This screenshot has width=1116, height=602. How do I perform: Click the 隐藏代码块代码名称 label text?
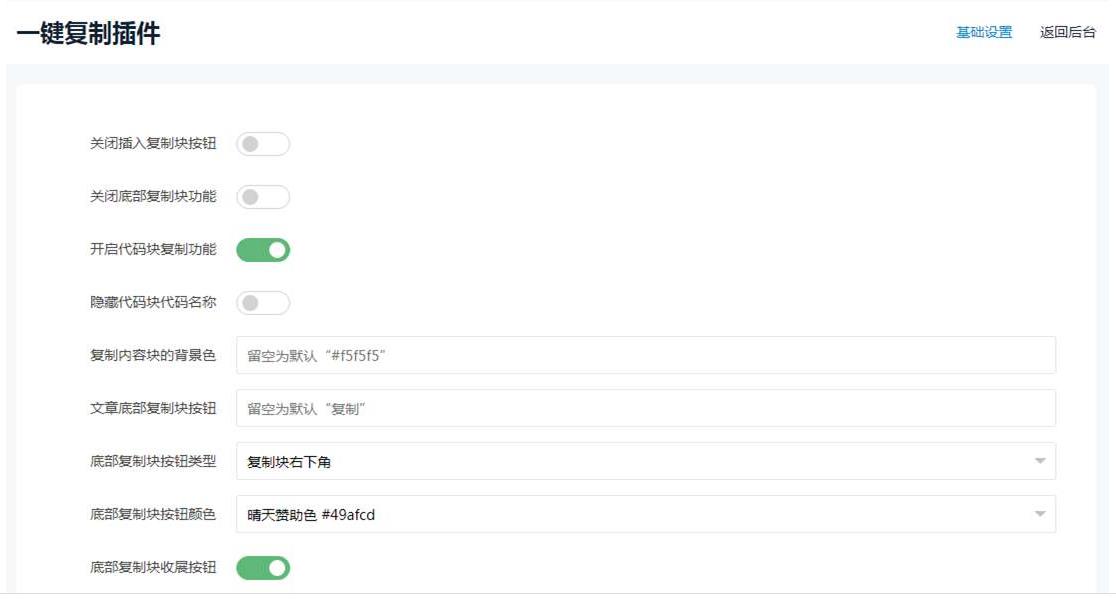click(x=153, y=302)
